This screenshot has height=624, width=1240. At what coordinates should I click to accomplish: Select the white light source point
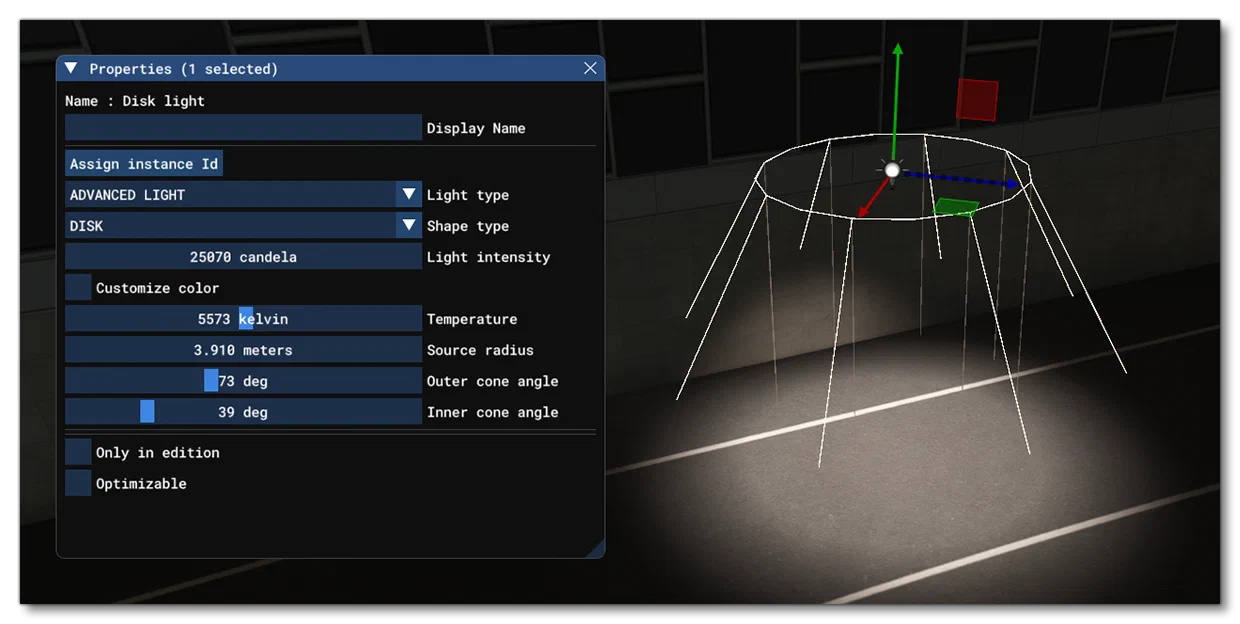coord(892,170)
